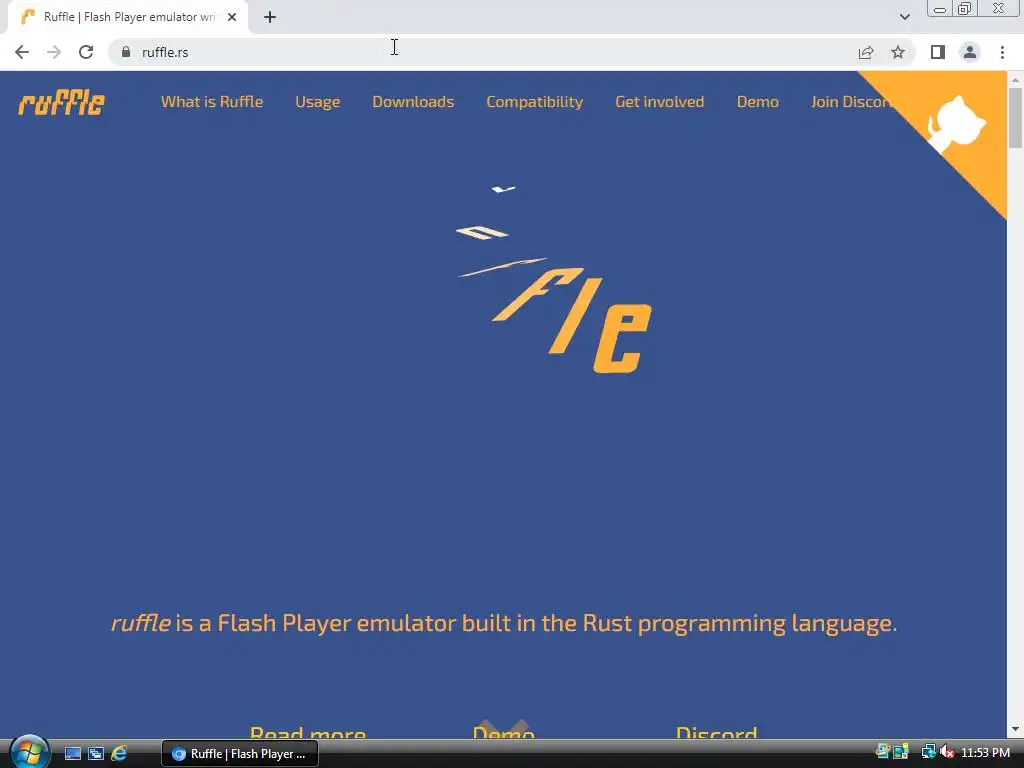This screenshot has width=1024, height=768.
Task: Launch Internet Explorer from the taskbar
Action: (x=119, y=754)
